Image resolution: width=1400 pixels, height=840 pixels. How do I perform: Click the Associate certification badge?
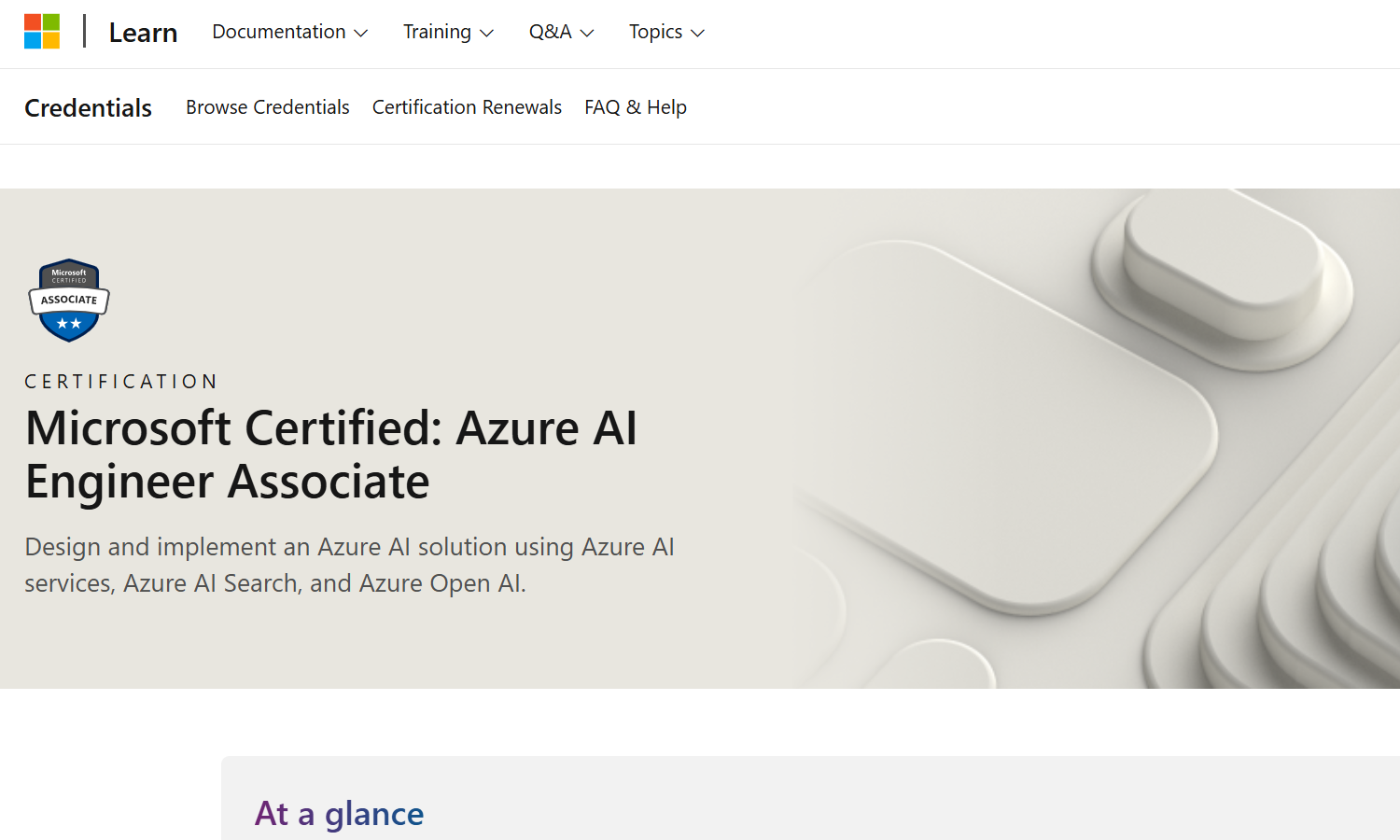(69, 301)
